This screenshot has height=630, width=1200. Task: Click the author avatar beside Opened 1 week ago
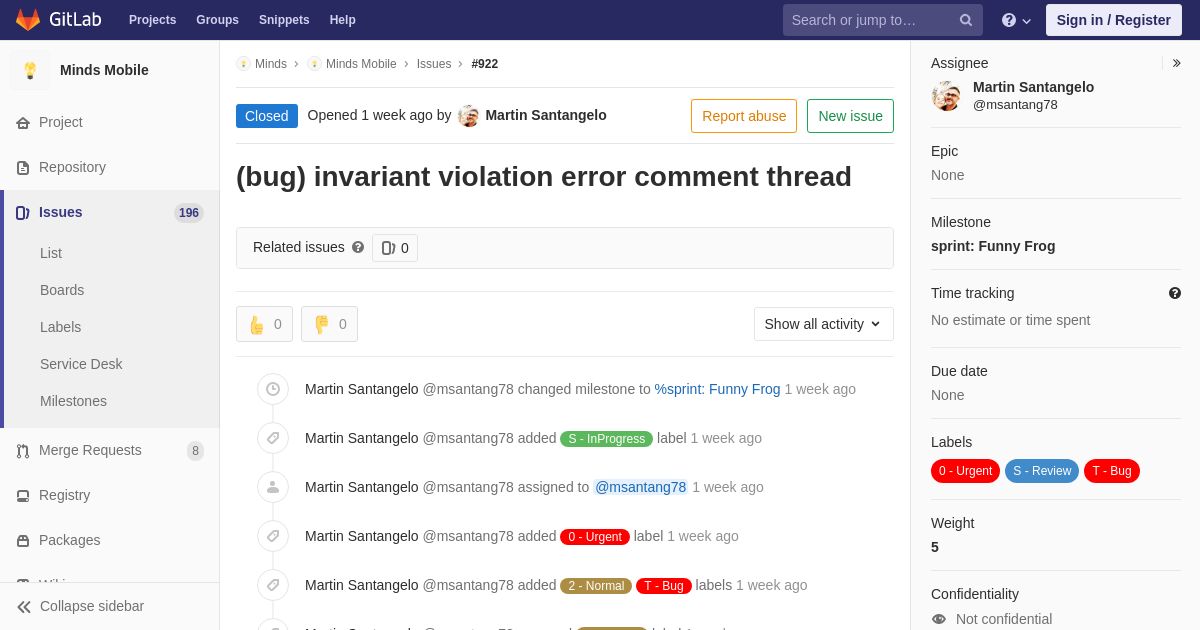click(468, 116)
